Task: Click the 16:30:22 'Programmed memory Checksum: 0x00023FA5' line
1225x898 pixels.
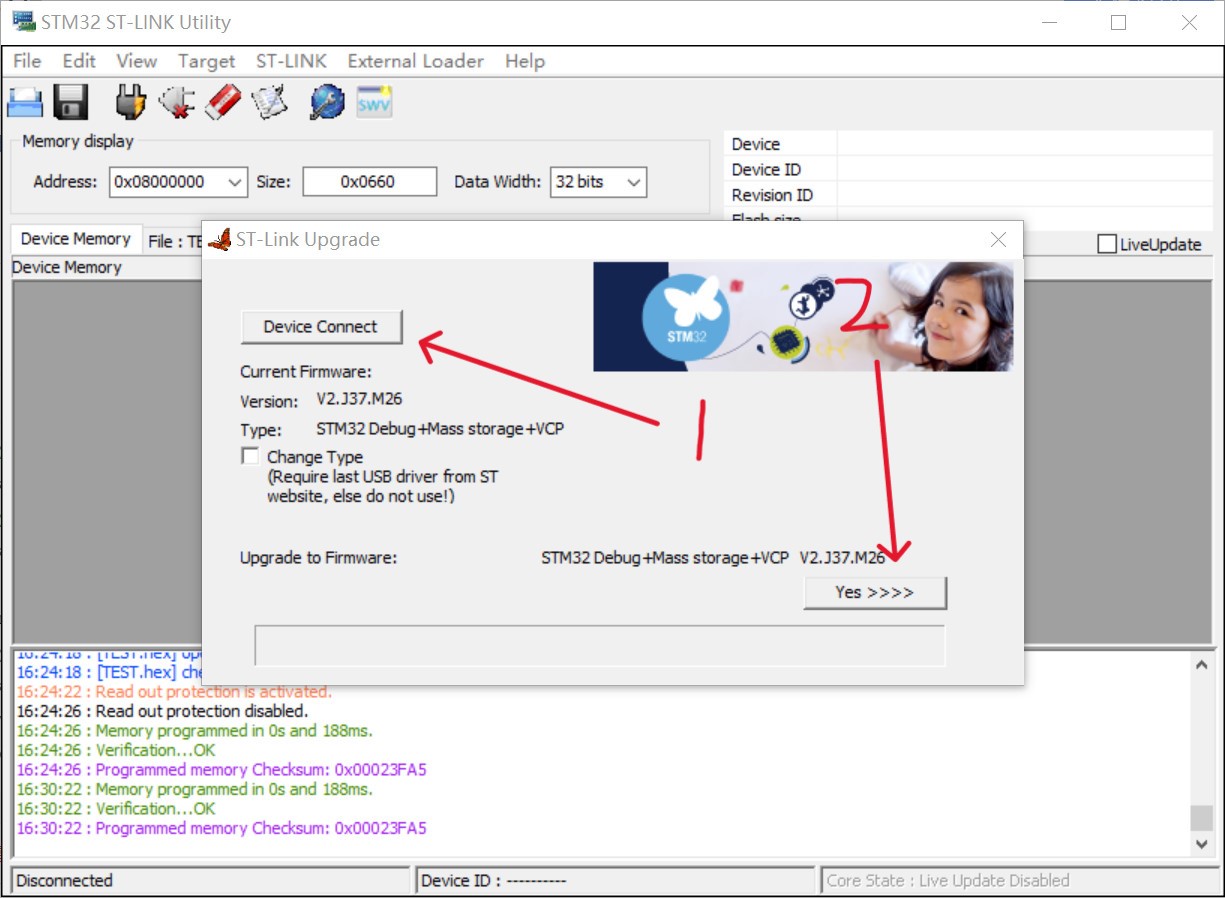Action: coord(221,828)
